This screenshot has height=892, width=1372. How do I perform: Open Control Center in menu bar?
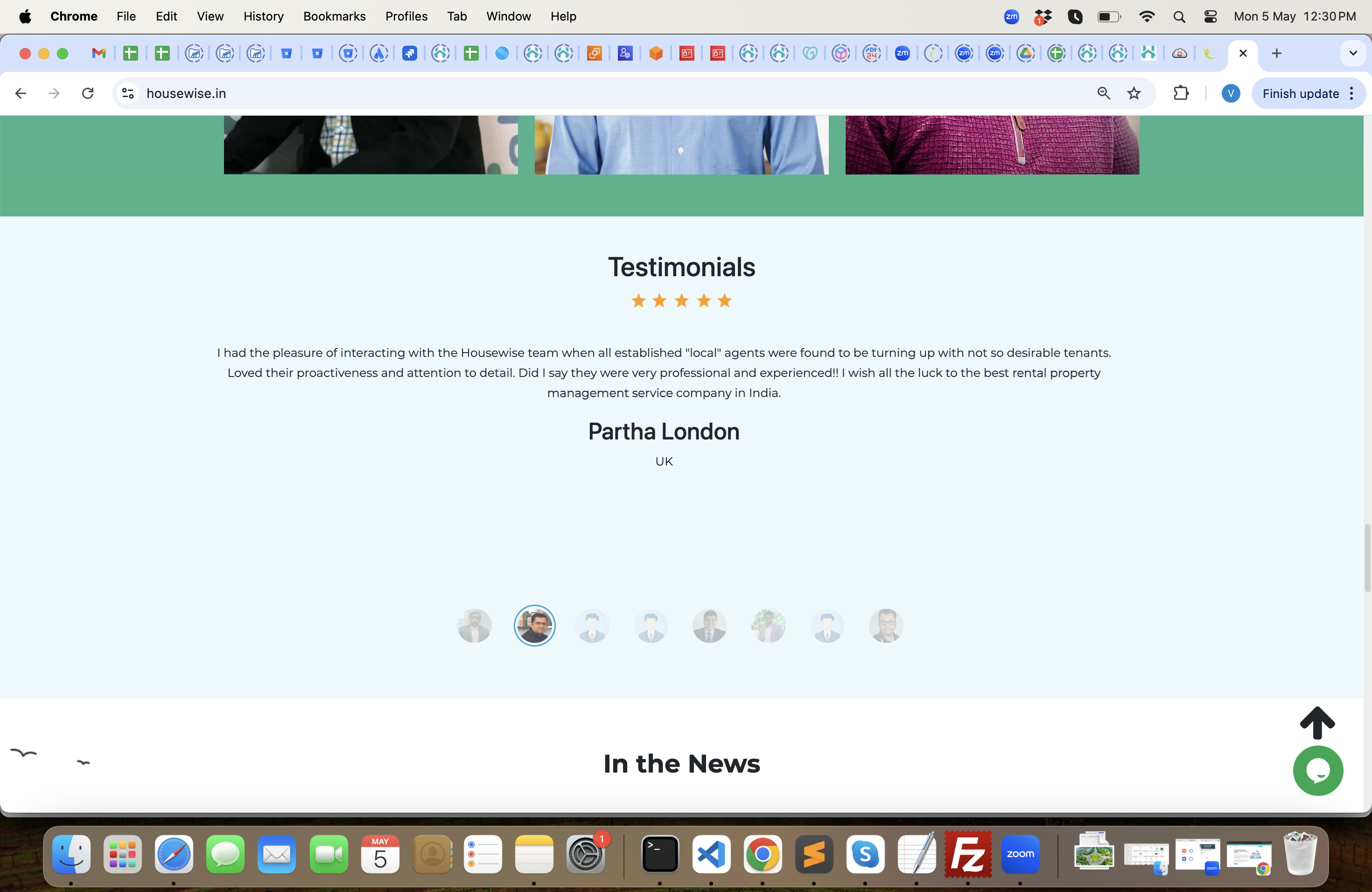click(x=1211, y=16)
